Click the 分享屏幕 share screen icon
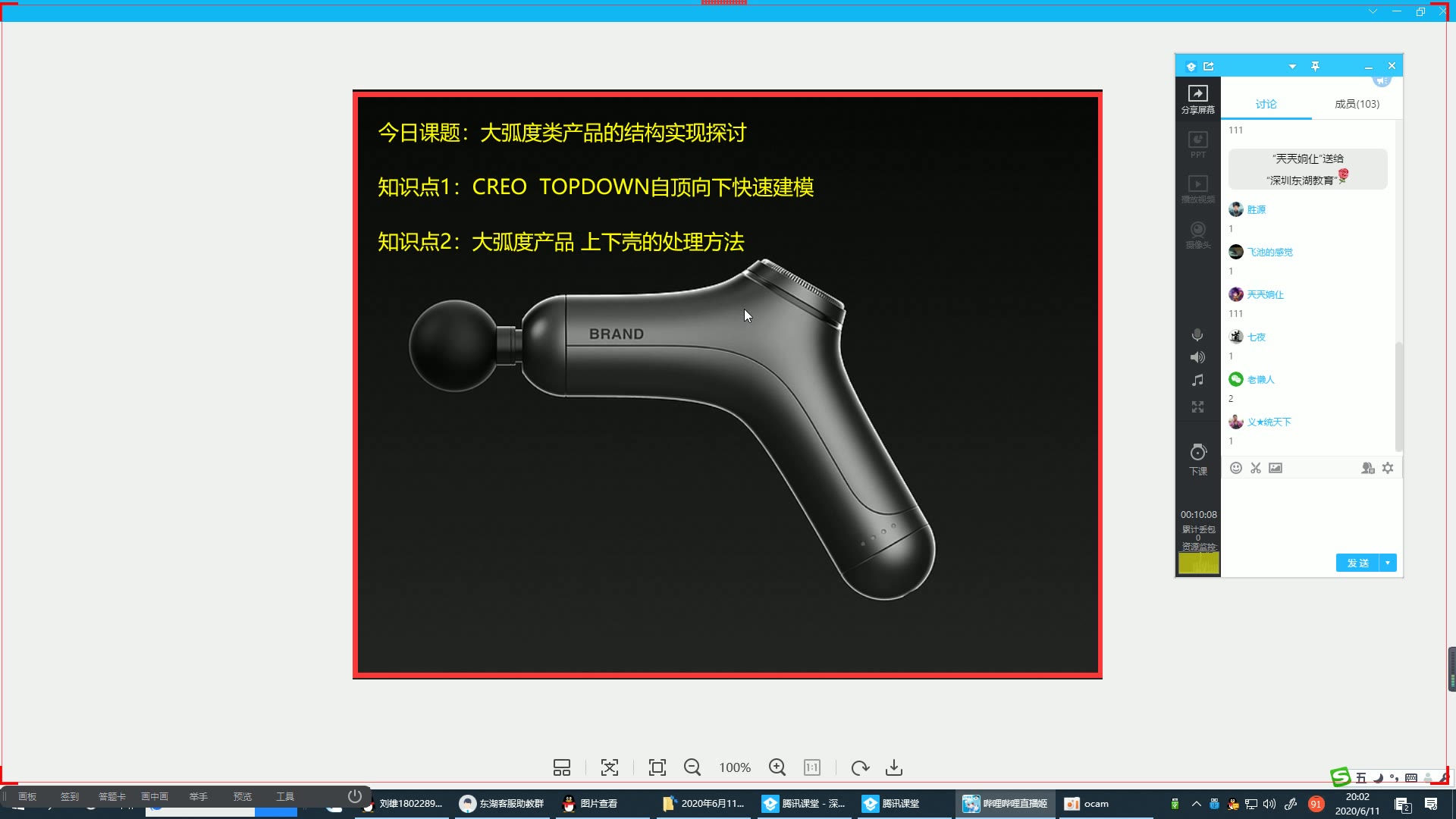Image resolution: width=1456 pixels, height=819 pixels. click(1197, 99)
